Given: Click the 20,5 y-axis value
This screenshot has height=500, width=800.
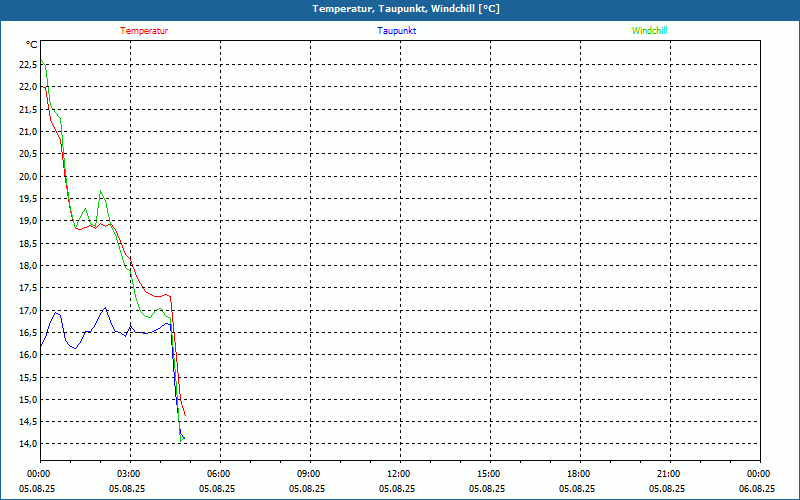Looking at the screenshot, I should (x=28, y=154).
